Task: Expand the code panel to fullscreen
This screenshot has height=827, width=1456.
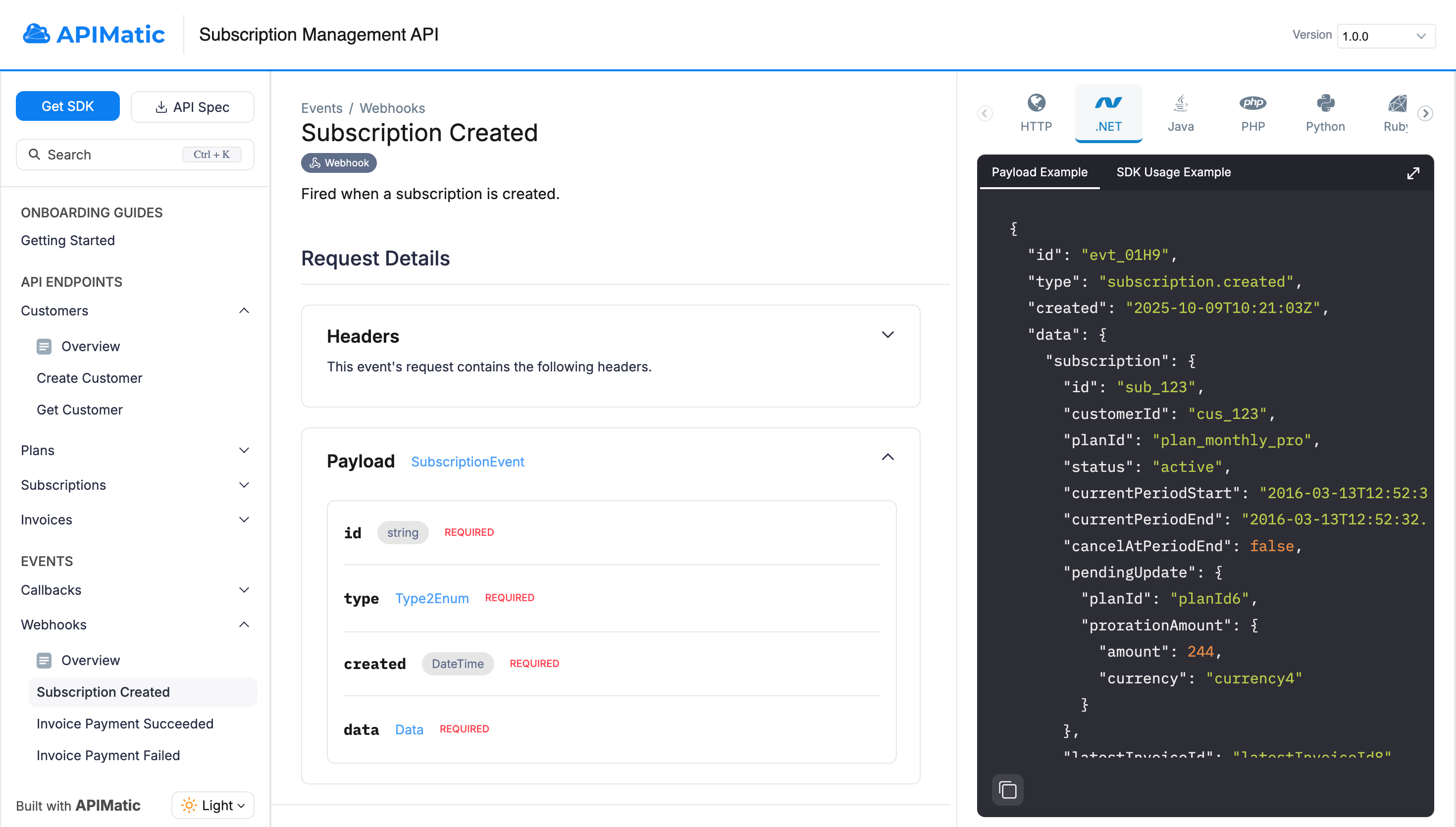Action: tap(1413, 173)
